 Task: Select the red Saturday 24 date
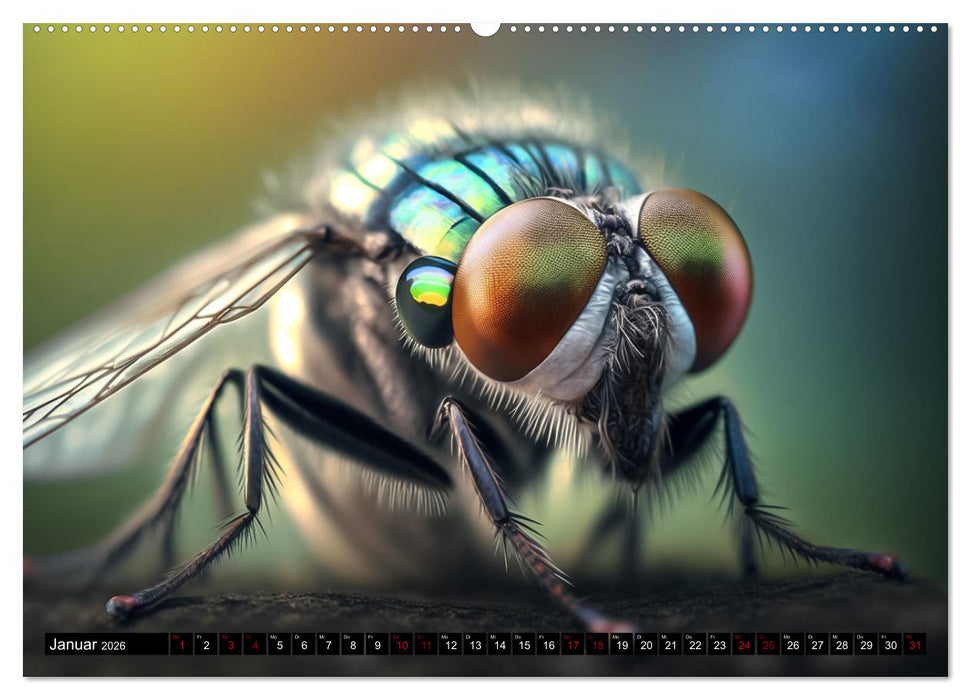744,645
